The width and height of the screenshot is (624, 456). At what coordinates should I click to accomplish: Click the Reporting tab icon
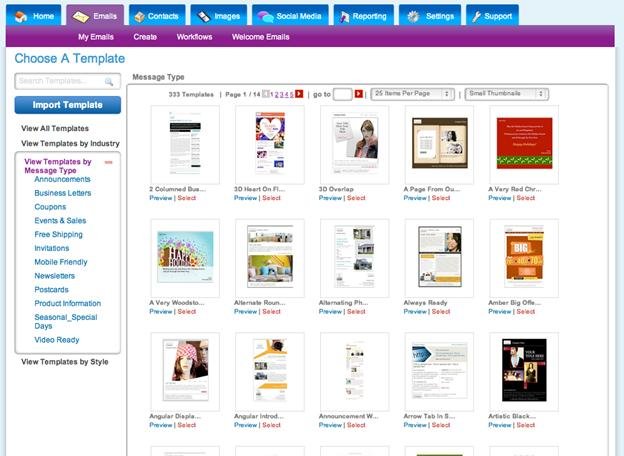tap(344, 17)
